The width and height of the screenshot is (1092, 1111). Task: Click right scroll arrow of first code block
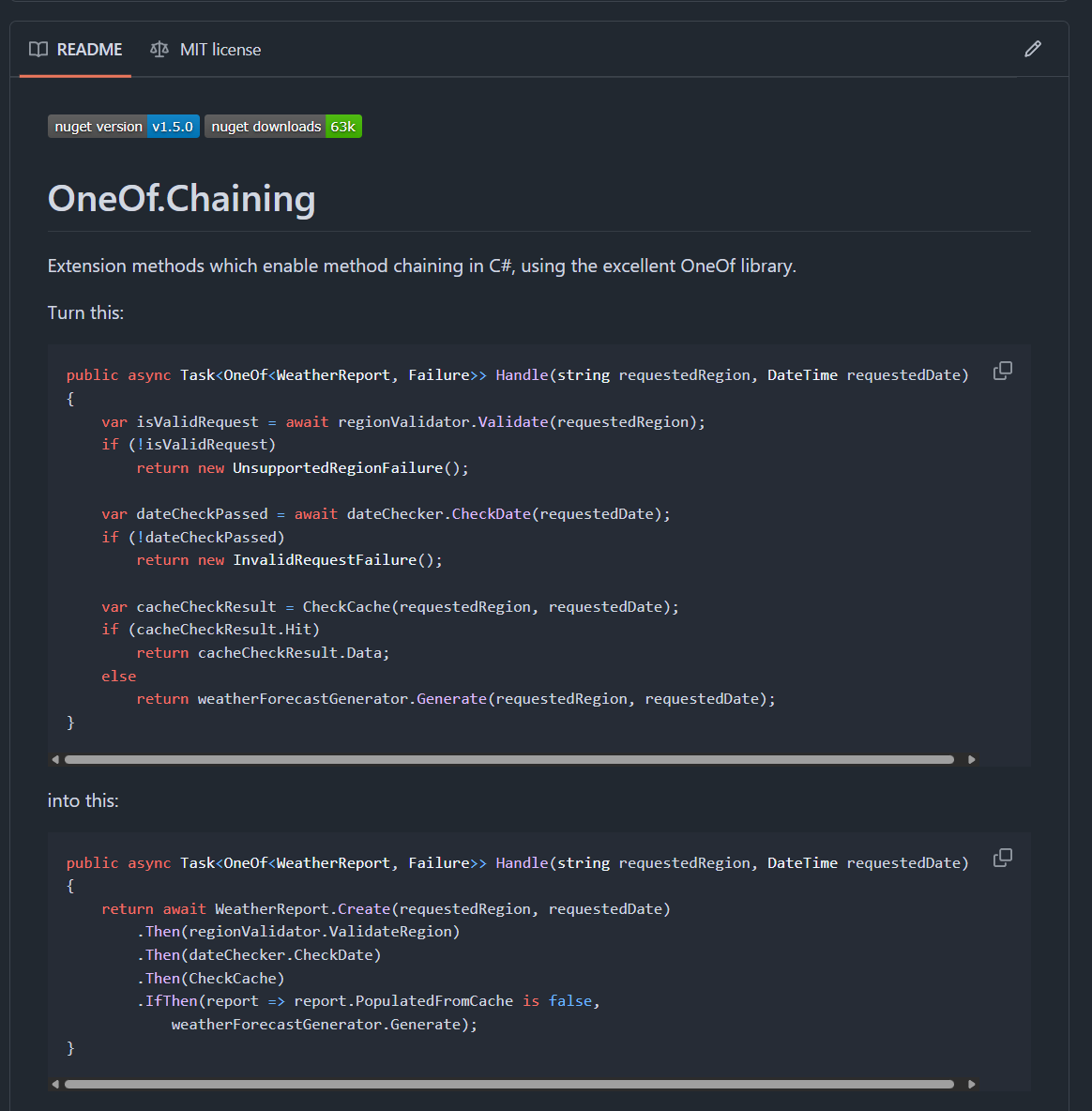point(972,759)
